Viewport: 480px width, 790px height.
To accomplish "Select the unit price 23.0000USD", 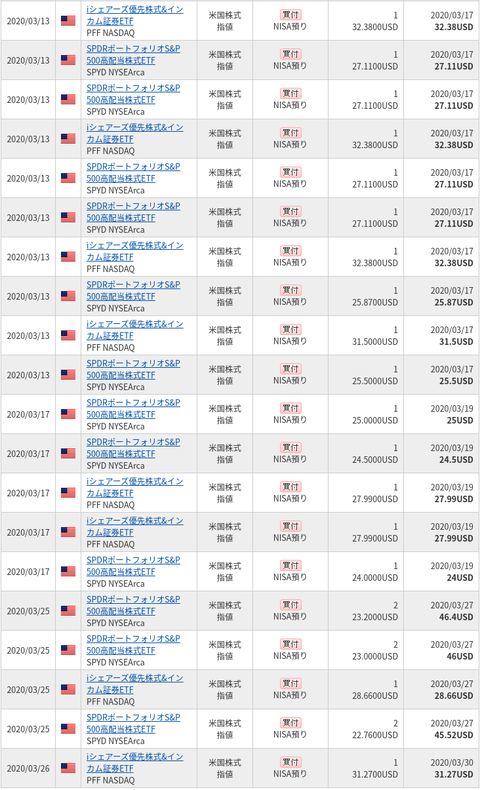I will pyautogui.click(x=375, y=656).
